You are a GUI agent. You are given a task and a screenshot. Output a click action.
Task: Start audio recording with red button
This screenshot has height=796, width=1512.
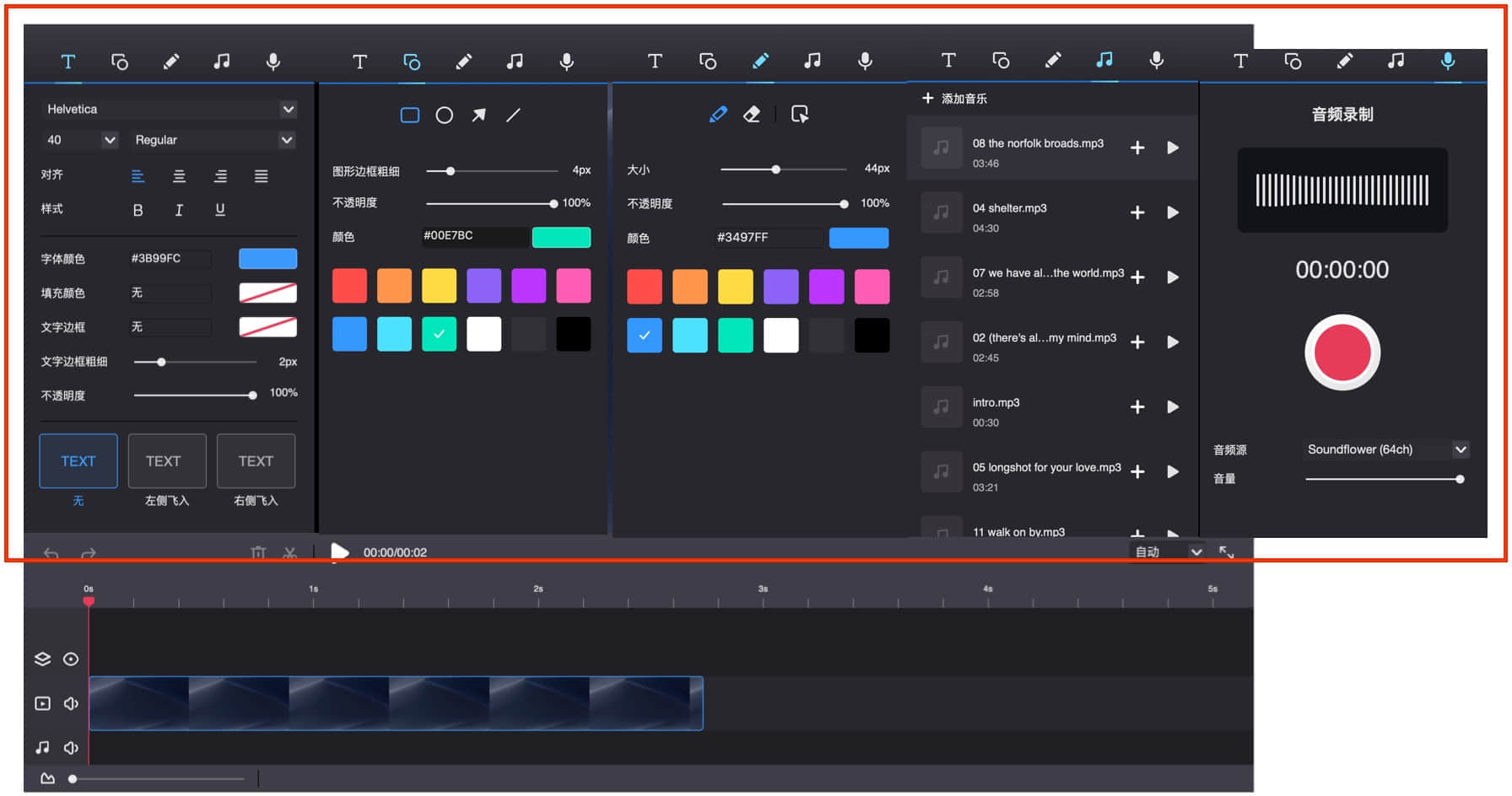pyautogui.click(x=1342, y=352)
